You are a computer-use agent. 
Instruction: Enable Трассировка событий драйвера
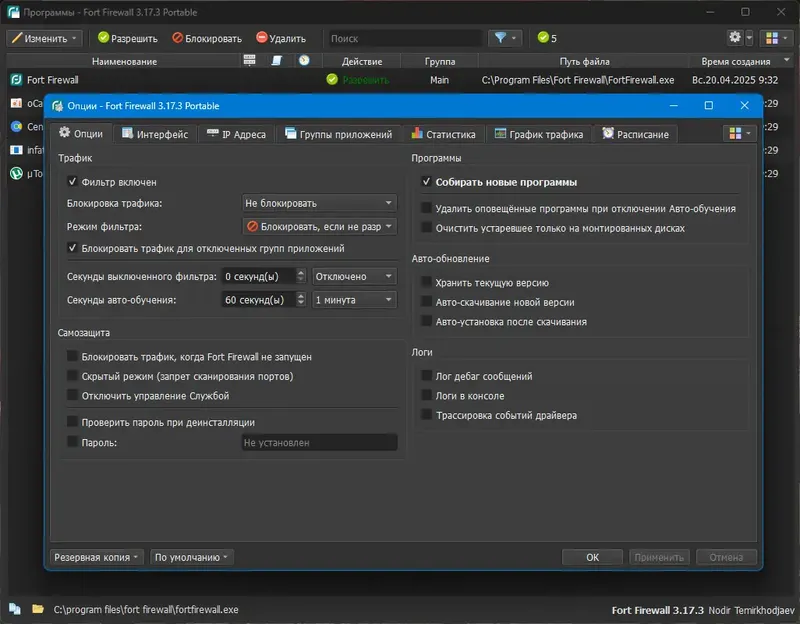[426, 415]
